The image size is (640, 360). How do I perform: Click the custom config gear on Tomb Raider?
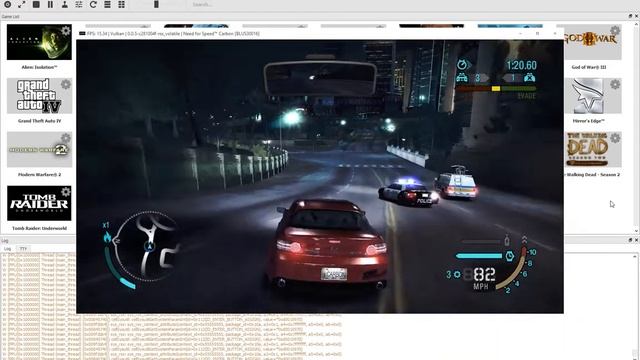coord(66,191)
